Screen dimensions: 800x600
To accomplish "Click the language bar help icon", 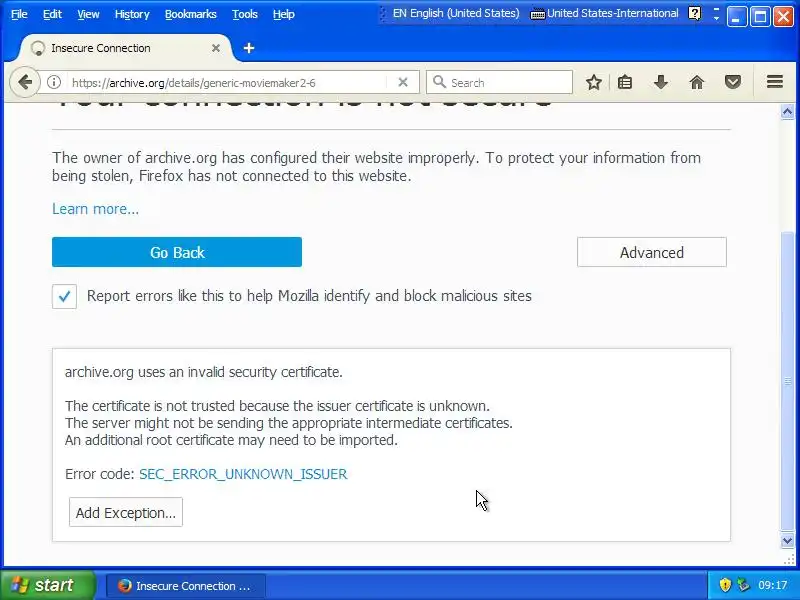I will pyautogui.click(x=694, y=13).
